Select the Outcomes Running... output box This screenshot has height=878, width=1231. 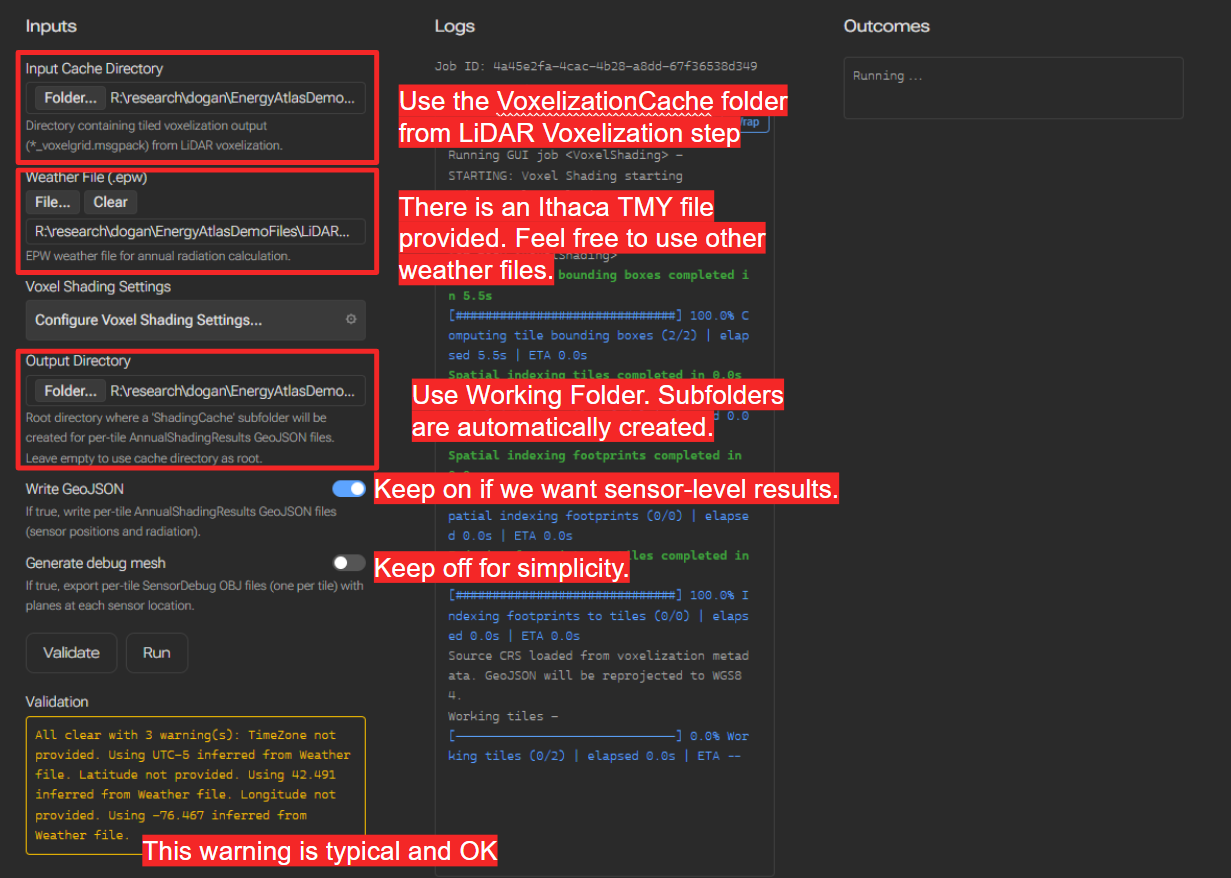click(1014, 88)
